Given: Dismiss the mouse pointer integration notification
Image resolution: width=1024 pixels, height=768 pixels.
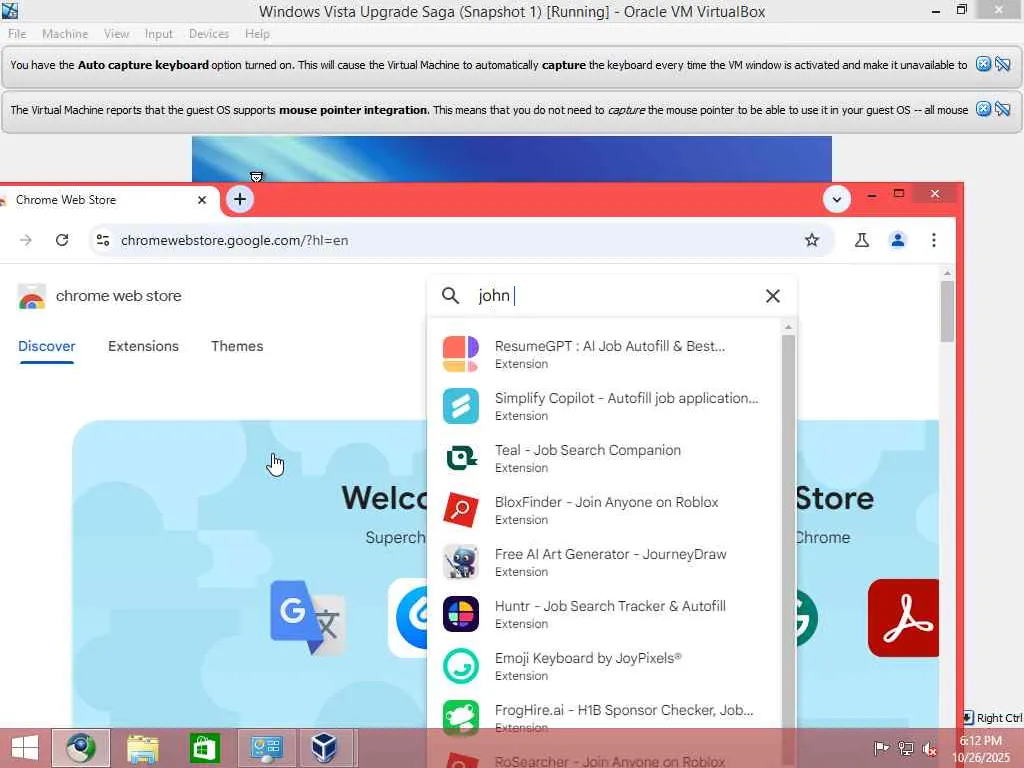Looking at the screenshot, I should tap(983, 109).
